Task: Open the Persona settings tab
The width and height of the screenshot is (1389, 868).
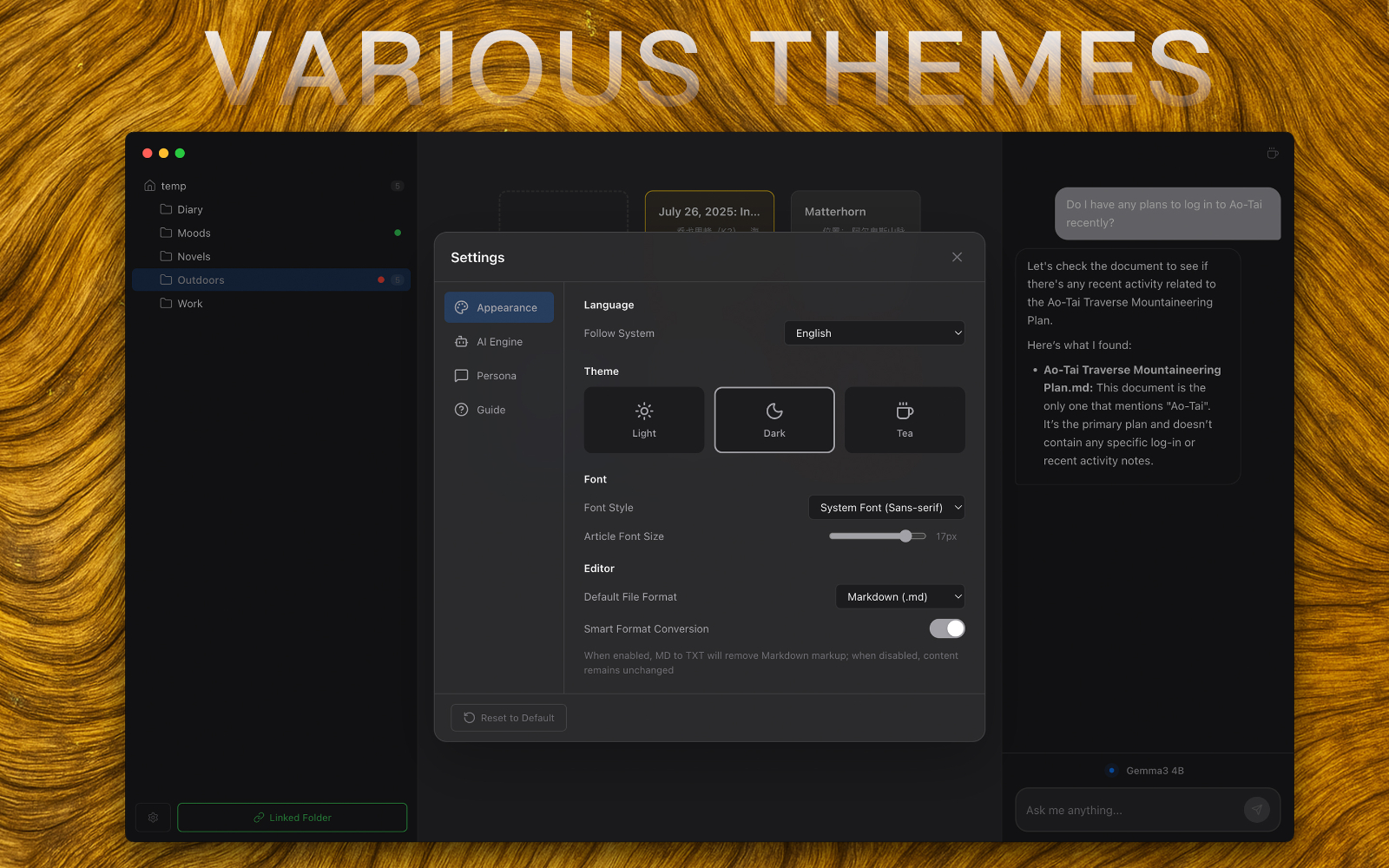Action: 497,376
